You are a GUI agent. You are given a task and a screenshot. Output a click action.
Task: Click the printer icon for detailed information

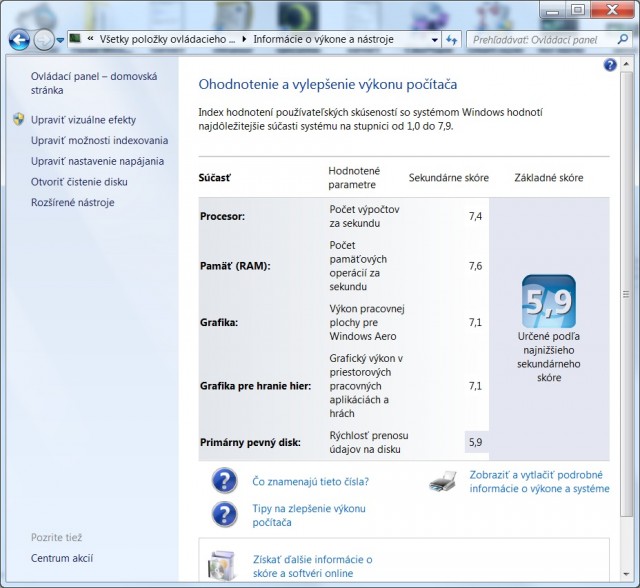click(x=443, y=482)
